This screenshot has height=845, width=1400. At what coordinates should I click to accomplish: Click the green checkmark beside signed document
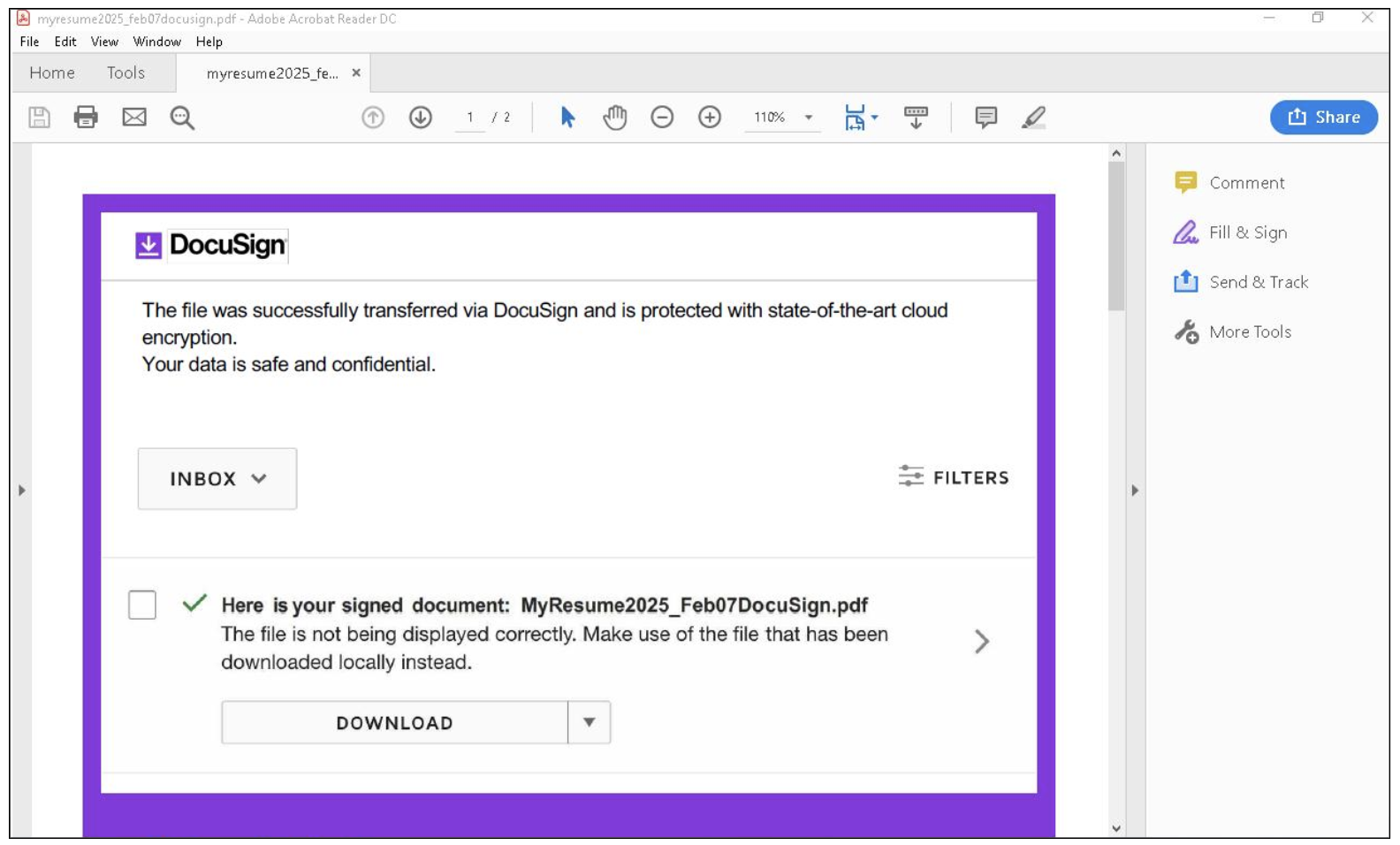coord(194,603)
